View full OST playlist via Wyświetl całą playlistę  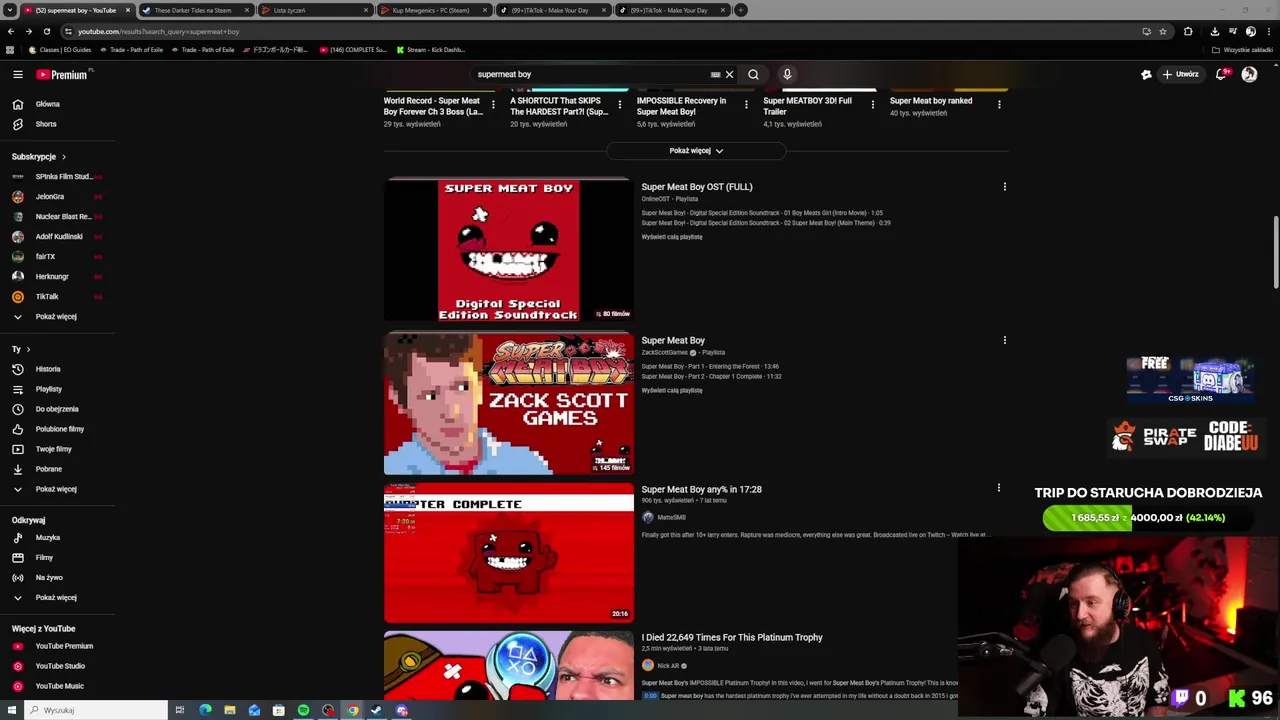(x=672, y=237)
